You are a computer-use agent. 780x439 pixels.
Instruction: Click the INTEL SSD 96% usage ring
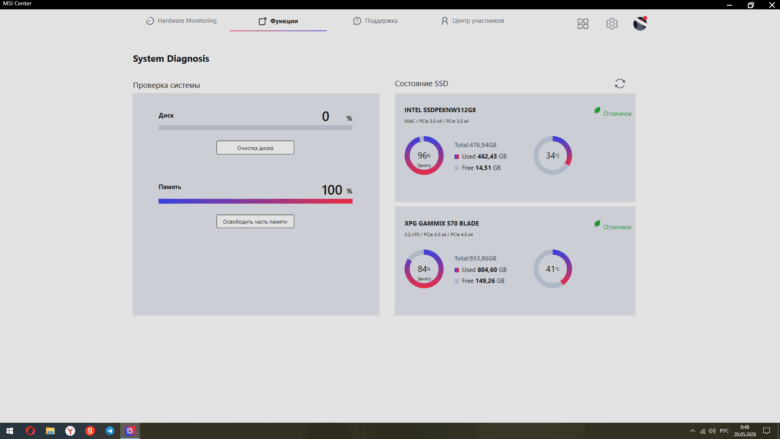(423, 156)
